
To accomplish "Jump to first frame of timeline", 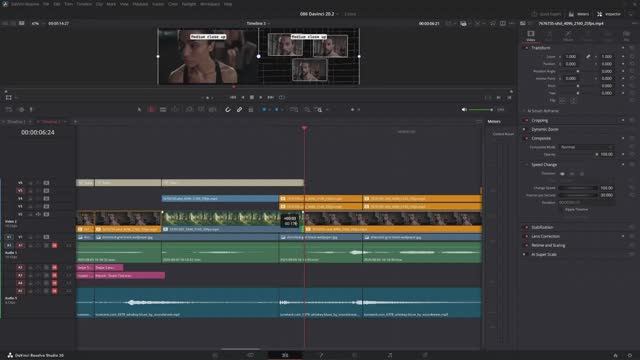I will [233, 98].
